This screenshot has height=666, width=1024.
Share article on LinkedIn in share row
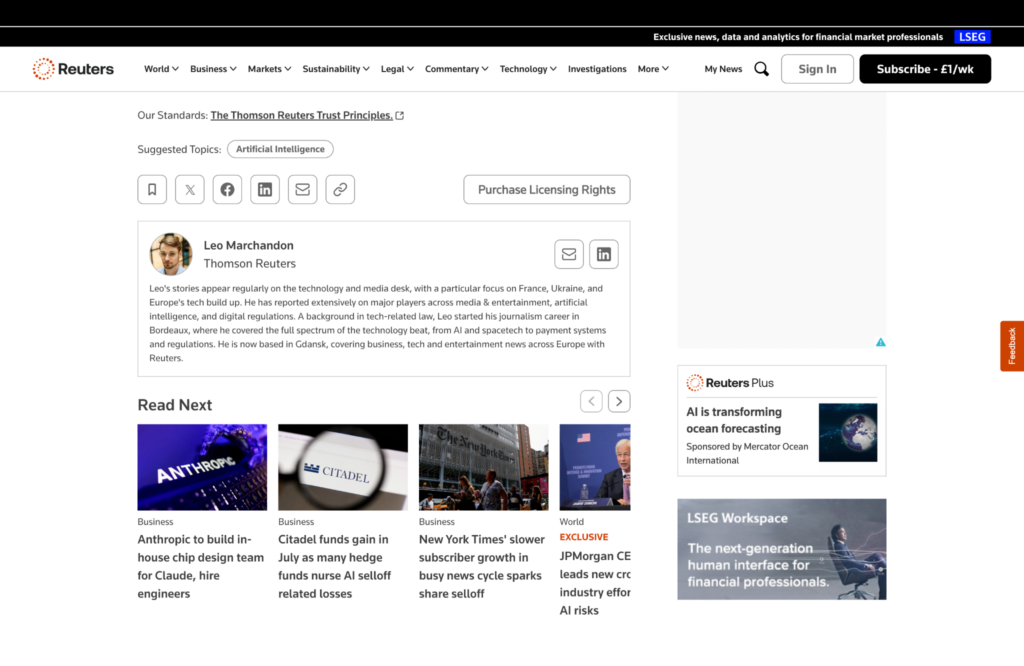(x=265, y=189)
